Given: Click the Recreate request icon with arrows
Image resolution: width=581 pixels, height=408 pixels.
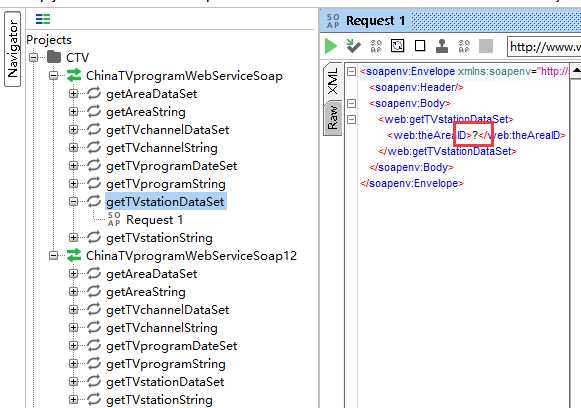Looking at the screenshot, I should pyautogui.click(x=398, y=46).
